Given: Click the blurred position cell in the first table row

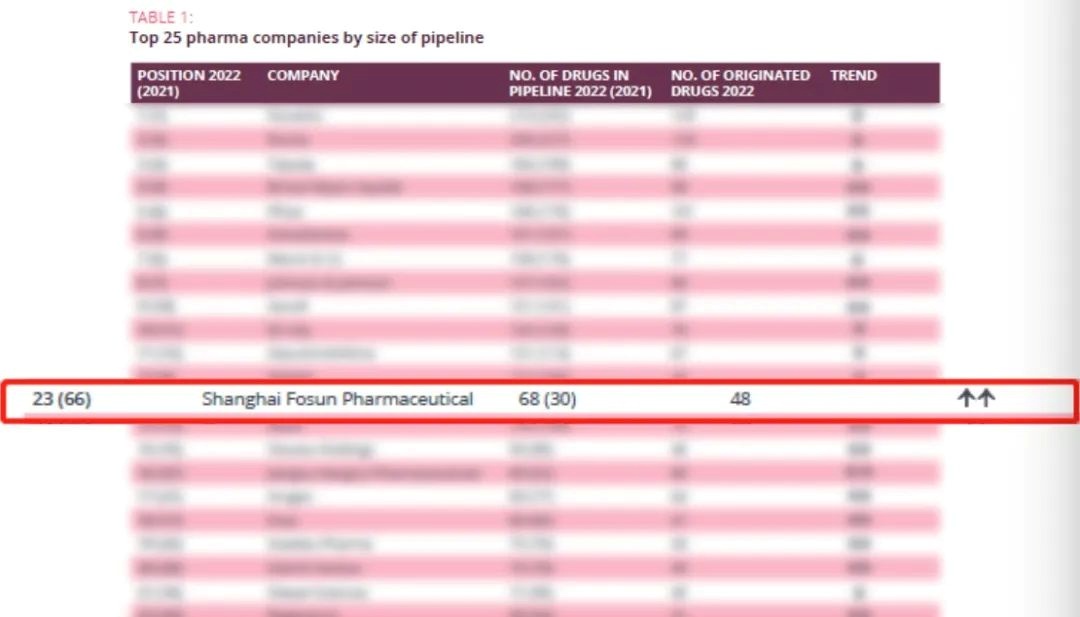Looking at the screenshot, I should (x=152, y=116).
